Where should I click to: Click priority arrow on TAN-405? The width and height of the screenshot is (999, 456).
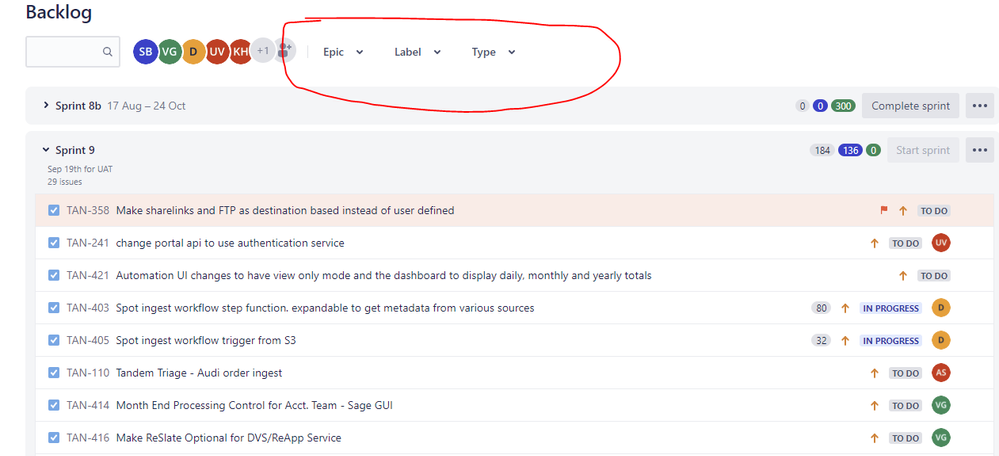click(845, 341)
